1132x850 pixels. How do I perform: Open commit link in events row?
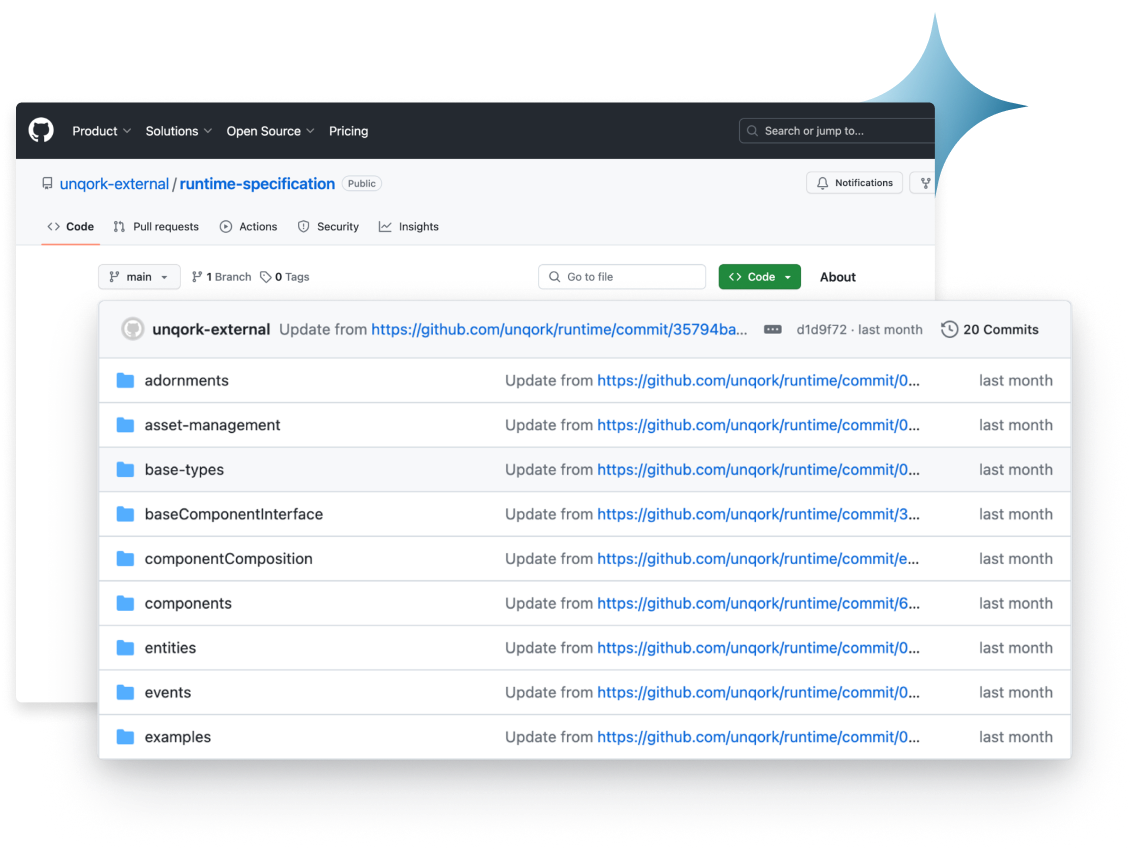[x=758, y=693]
